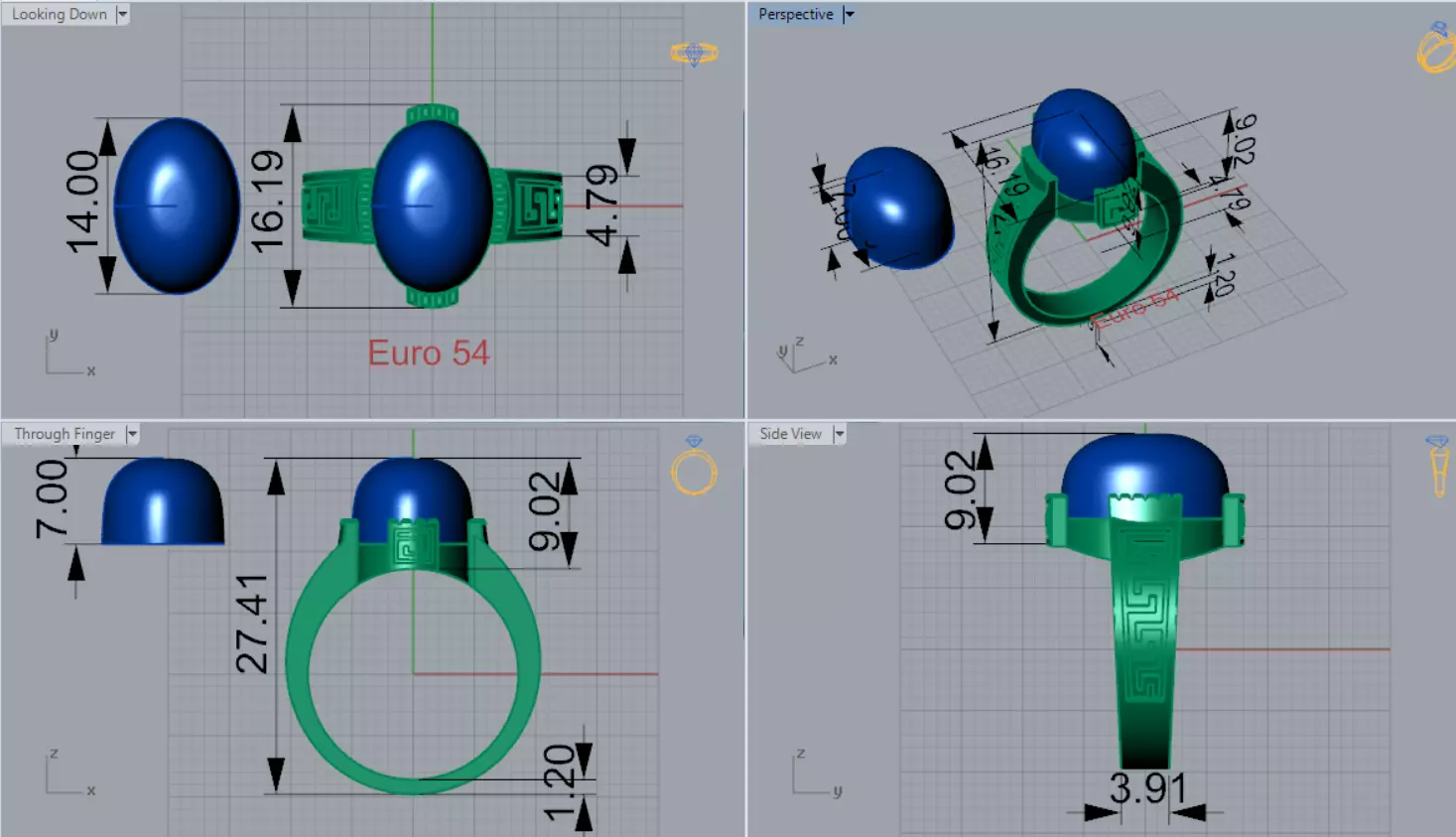Select the 14.00 dimension text
The width and height of the screenshot is (1456, 837).
pyautogui.click(x=83, y=203)
